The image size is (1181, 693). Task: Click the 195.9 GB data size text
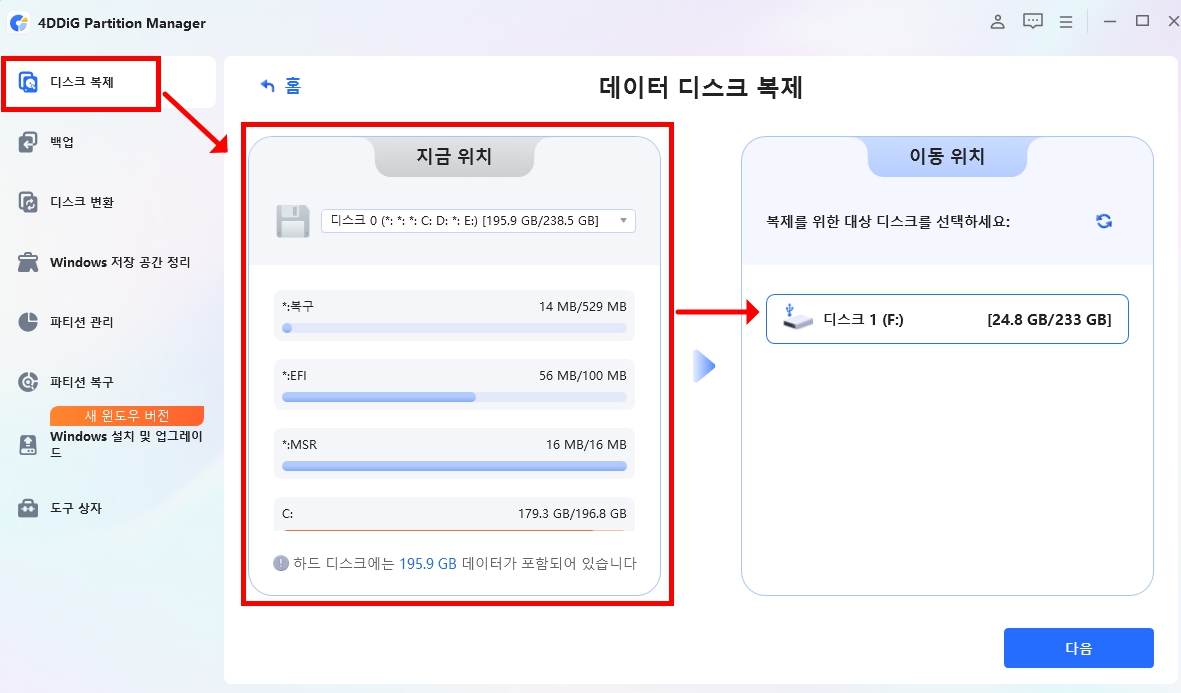(428, 563)
